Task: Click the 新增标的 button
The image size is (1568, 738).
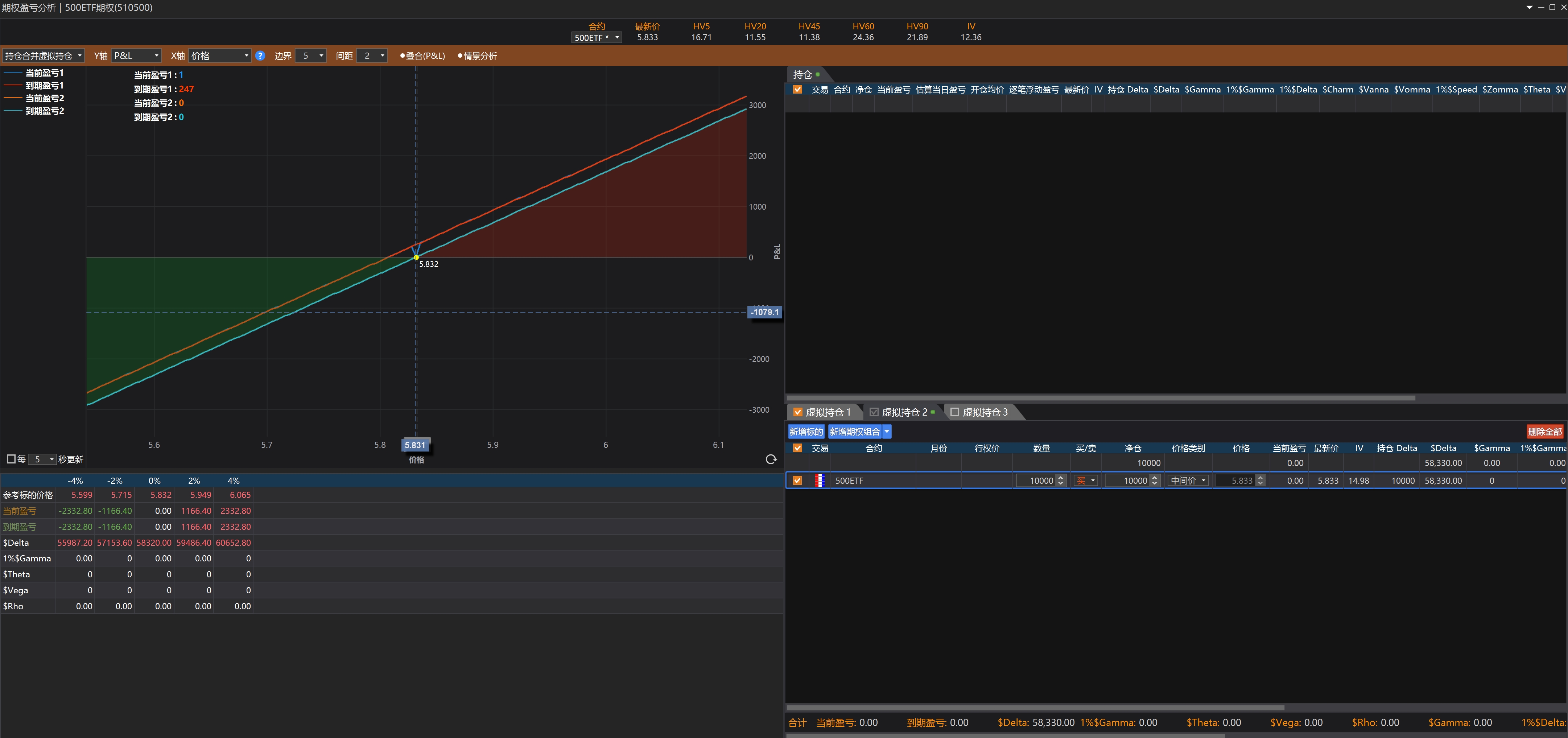Action: (806, 432)
